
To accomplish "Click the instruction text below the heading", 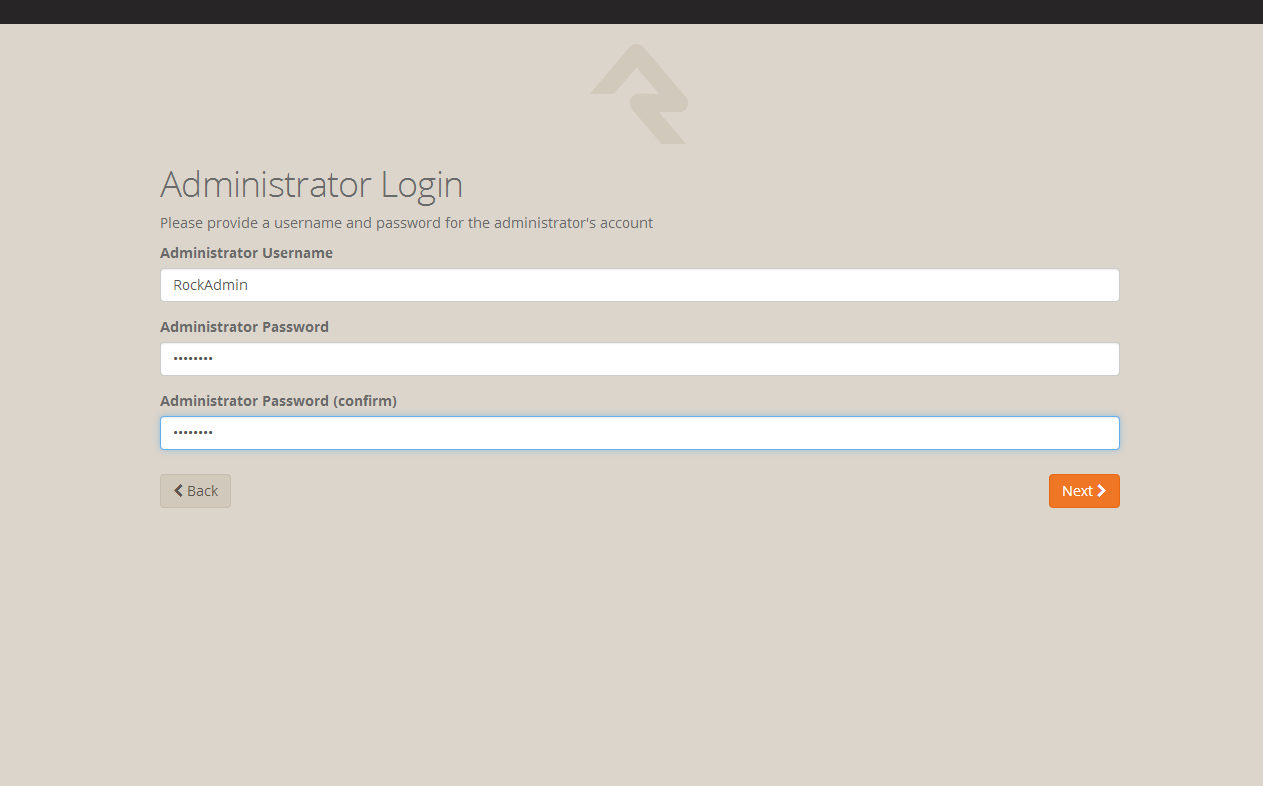I will 406,223.
